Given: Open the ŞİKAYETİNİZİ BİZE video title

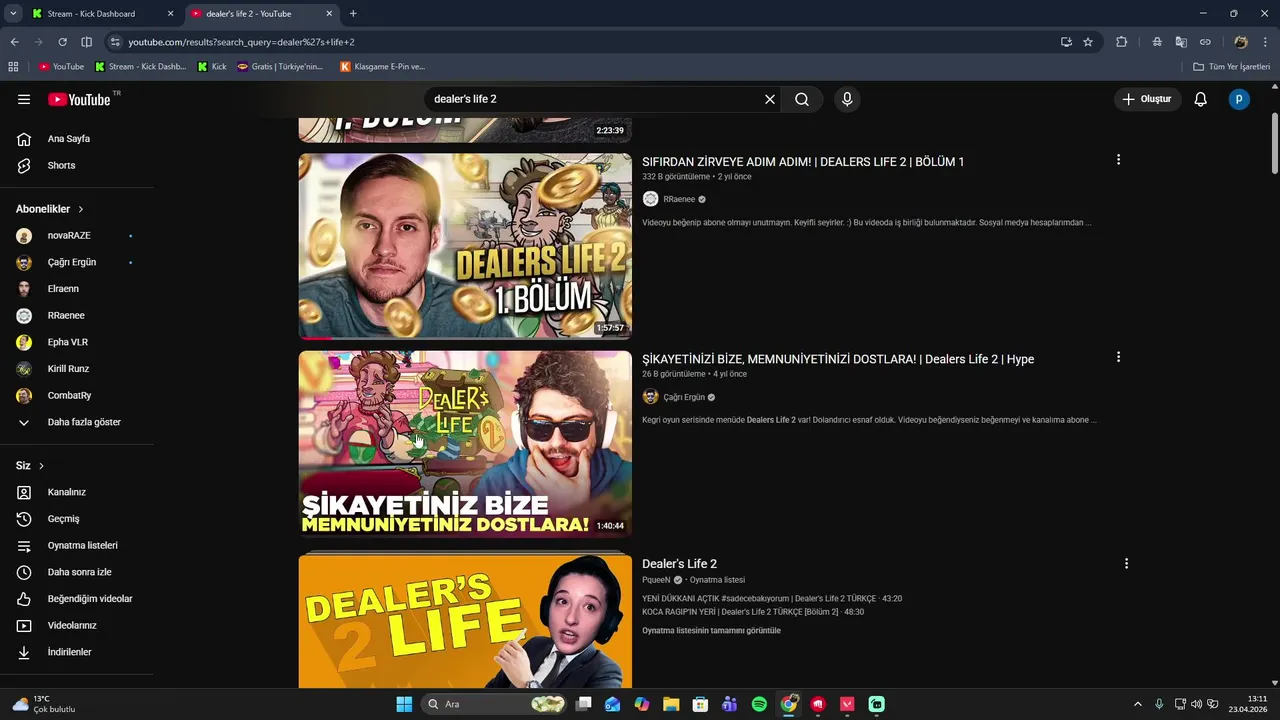Looking at the screenshot, I should 838,359.
